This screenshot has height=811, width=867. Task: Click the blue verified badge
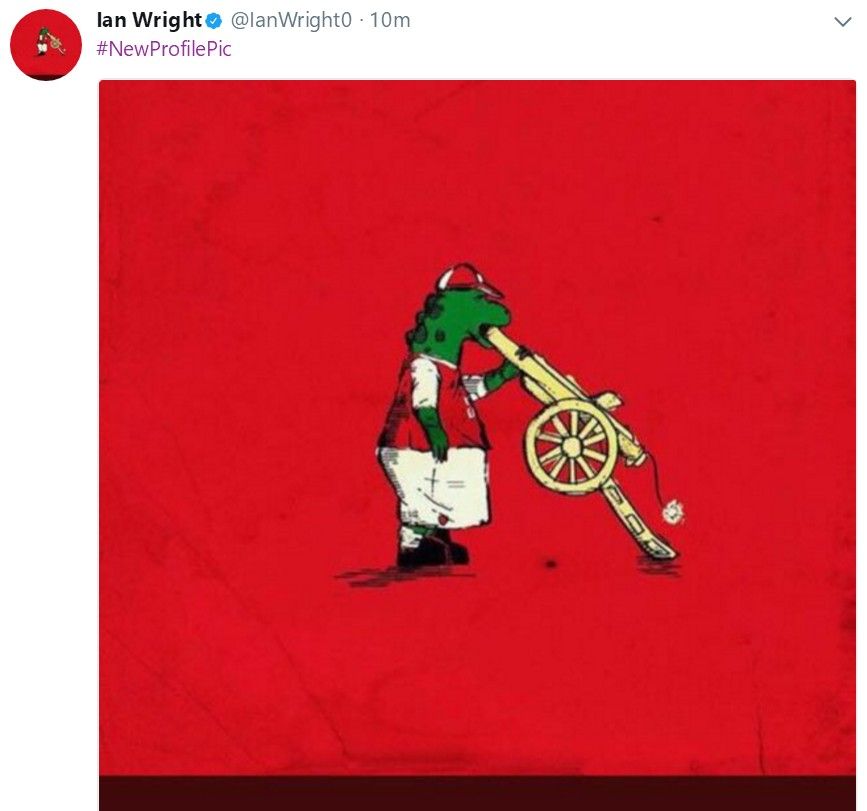tap(214, 22)
